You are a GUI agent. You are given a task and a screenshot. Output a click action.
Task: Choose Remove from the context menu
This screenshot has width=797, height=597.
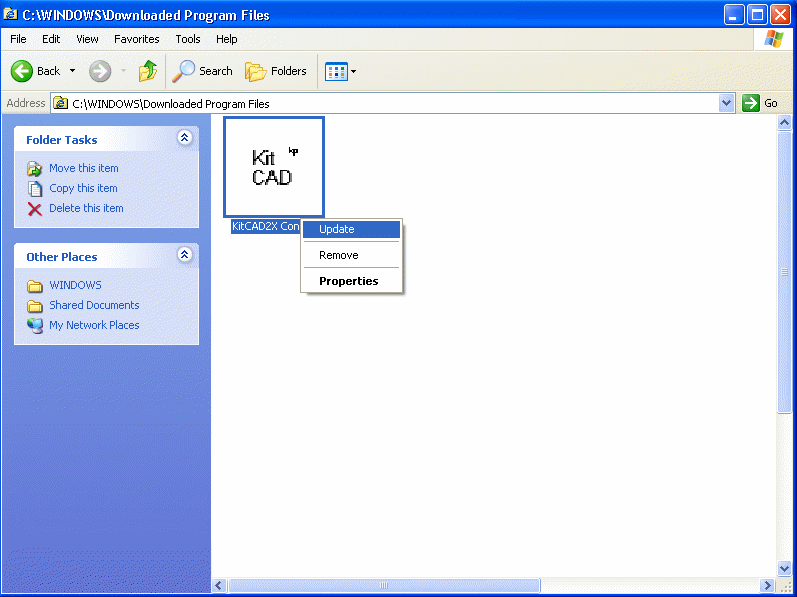(351, 255)
